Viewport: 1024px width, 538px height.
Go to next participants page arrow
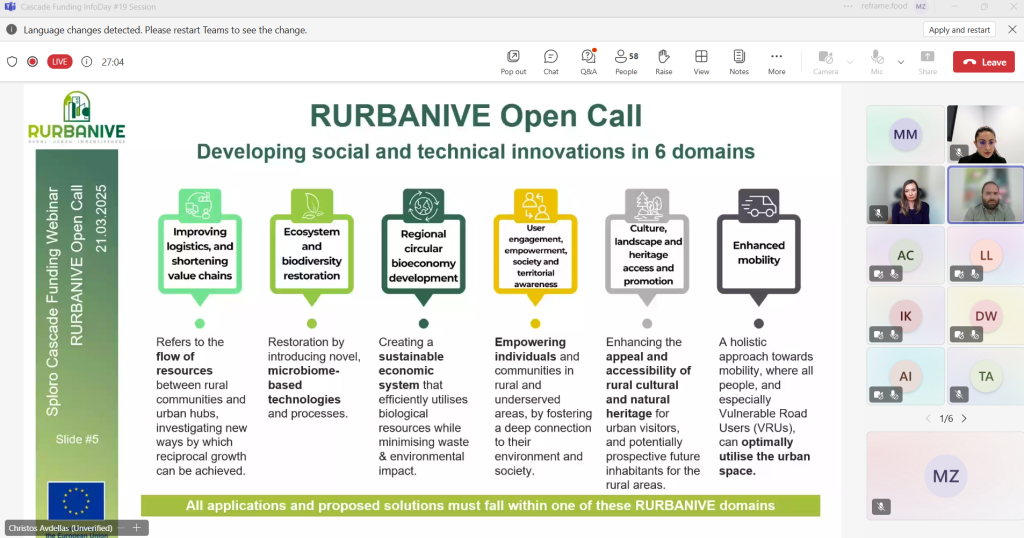point(963,418)
